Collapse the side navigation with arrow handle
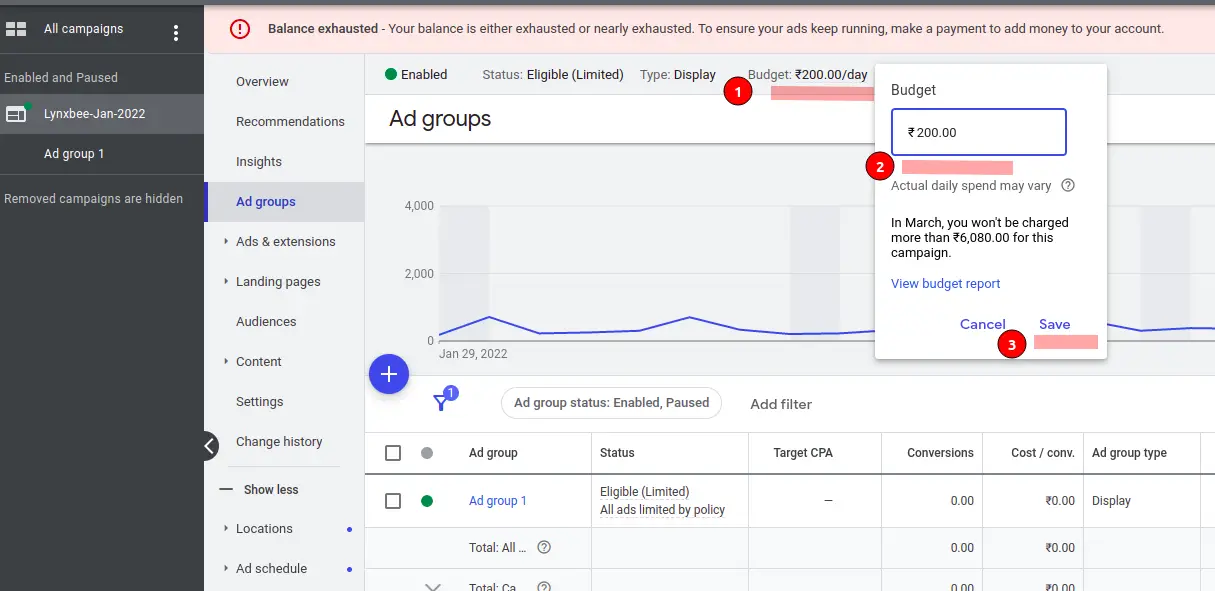Image resolution: width=1215 pixels, height=591 pixels. (x=209, y=445)
